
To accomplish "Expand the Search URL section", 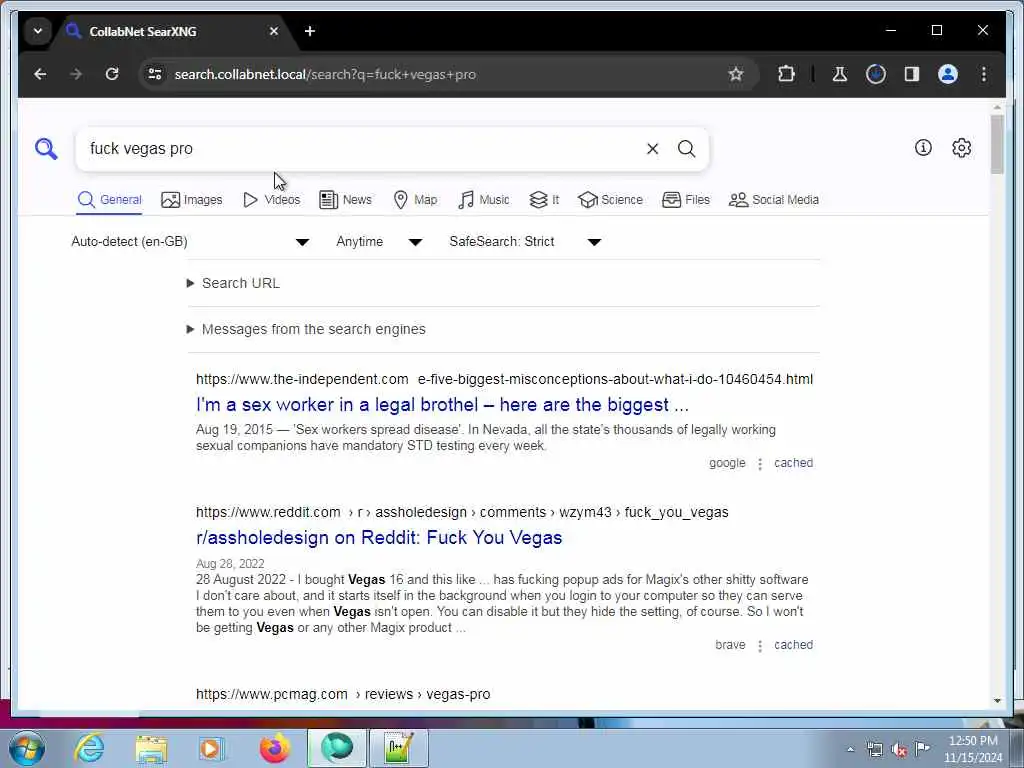I will pos(234,283).
